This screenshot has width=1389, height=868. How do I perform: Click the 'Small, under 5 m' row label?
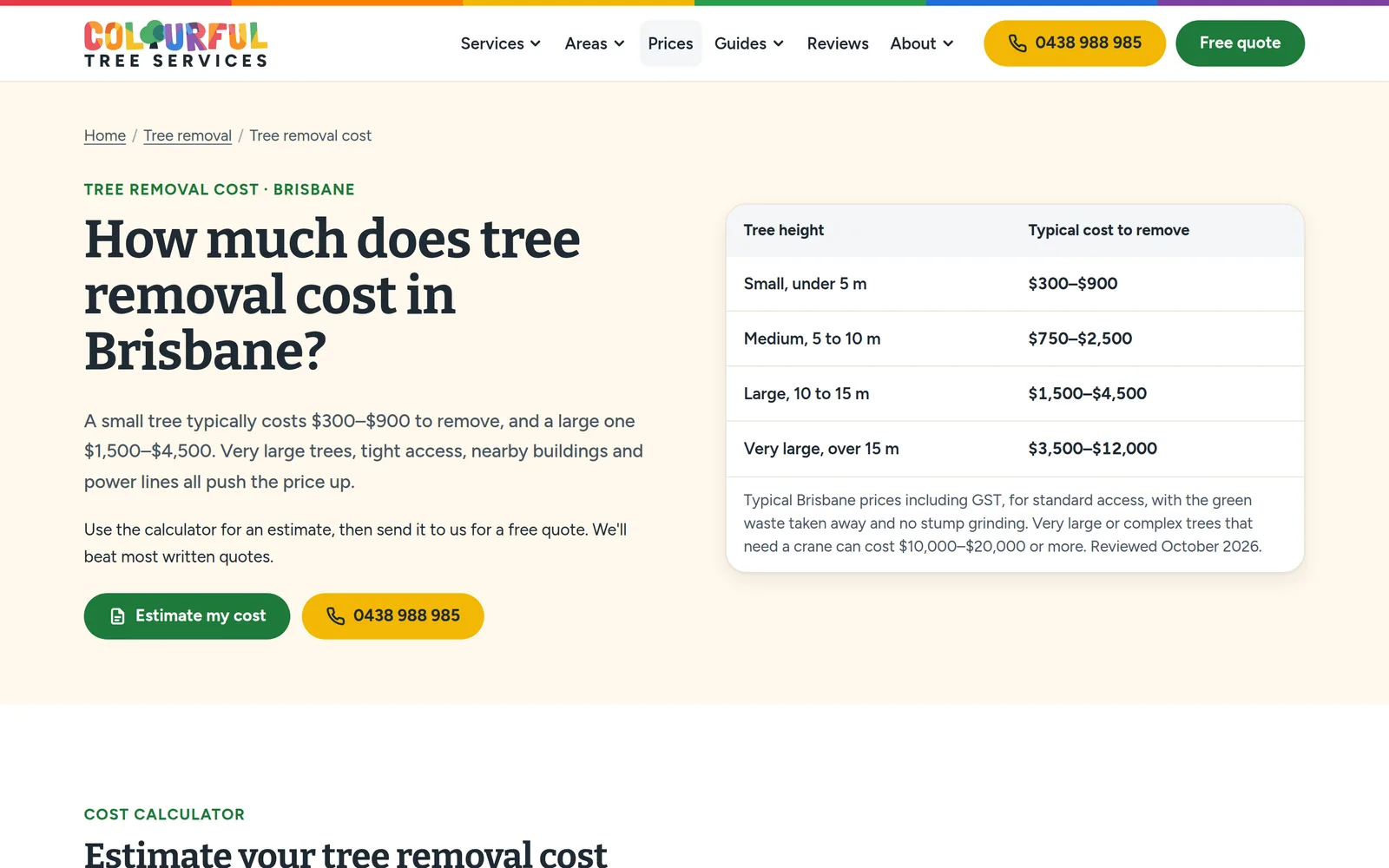coord(805,284)
